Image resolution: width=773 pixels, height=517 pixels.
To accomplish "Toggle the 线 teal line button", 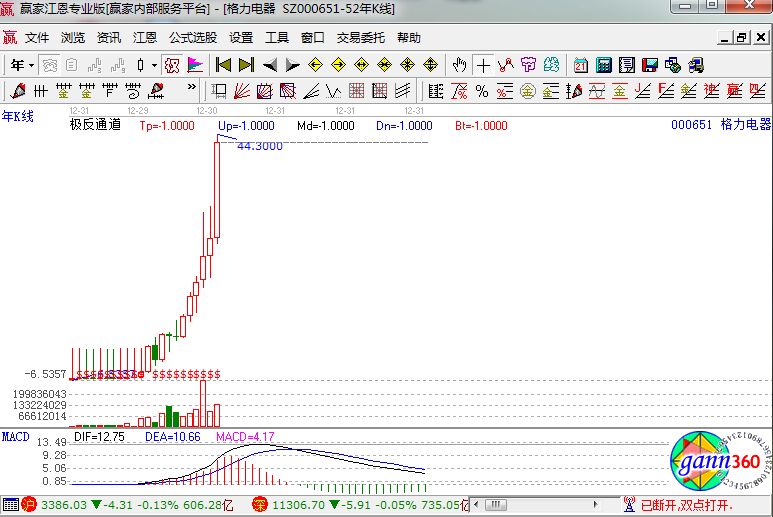I will click(x=551, y=65).
